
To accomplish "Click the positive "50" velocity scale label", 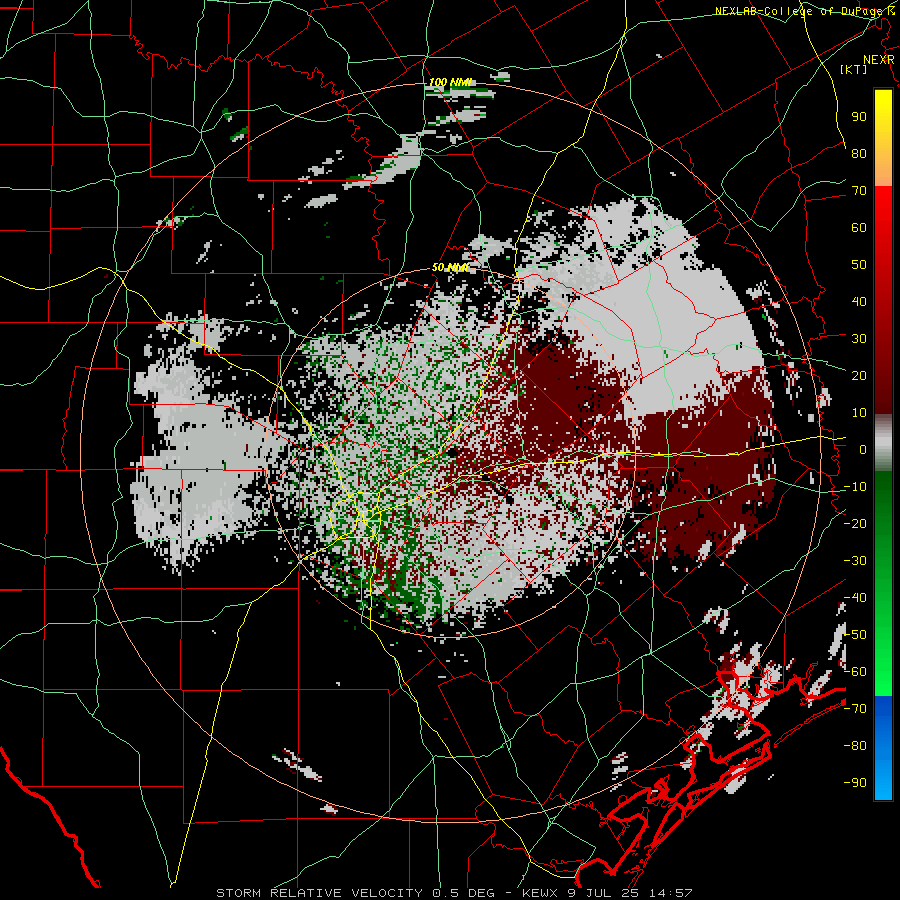I will click(859, 265).
